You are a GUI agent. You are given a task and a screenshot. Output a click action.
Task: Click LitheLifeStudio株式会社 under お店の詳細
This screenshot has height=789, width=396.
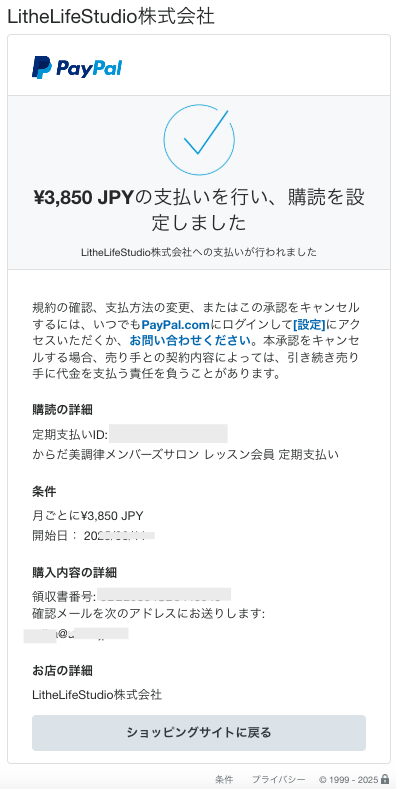point(97,695)
